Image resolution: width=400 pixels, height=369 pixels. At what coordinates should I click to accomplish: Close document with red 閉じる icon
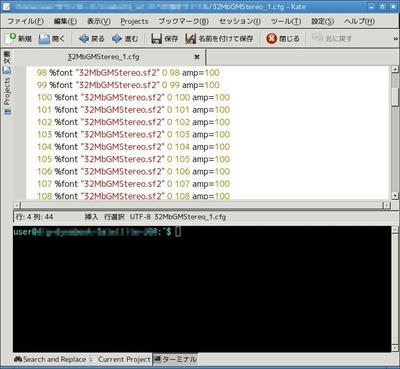click(x=283, y=39)
